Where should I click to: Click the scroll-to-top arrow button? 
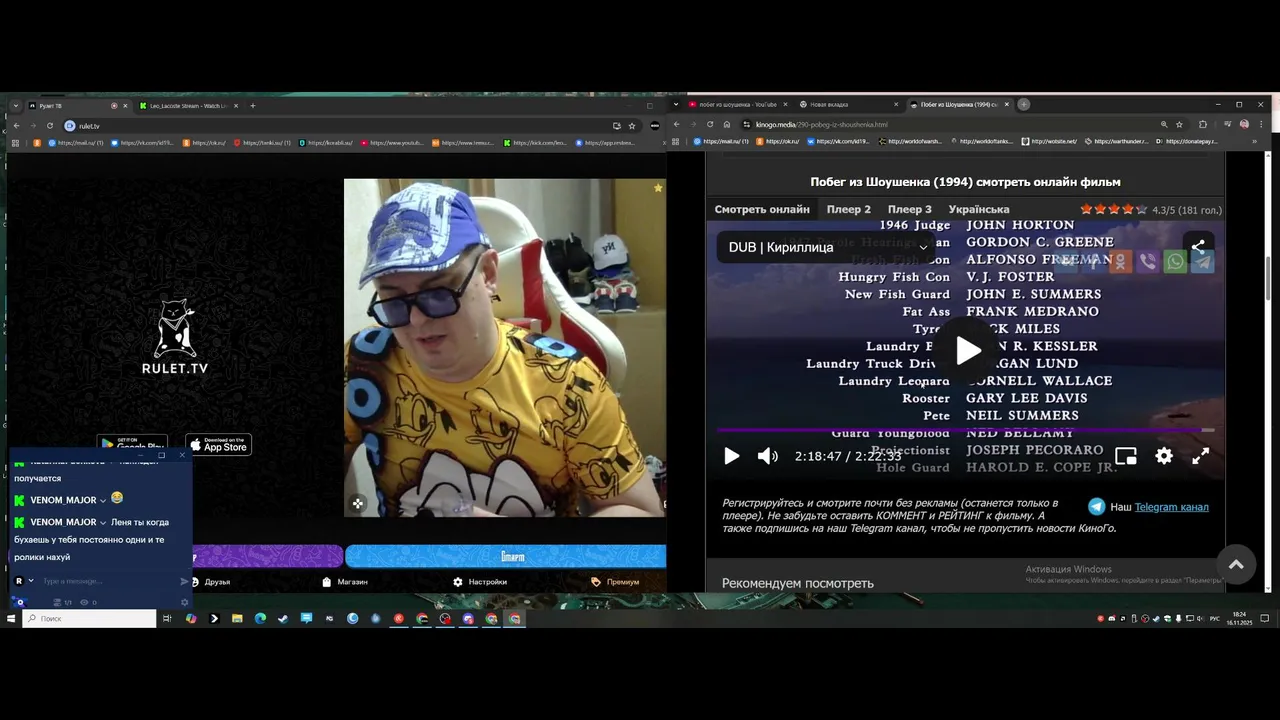[x=1236, y=564]
